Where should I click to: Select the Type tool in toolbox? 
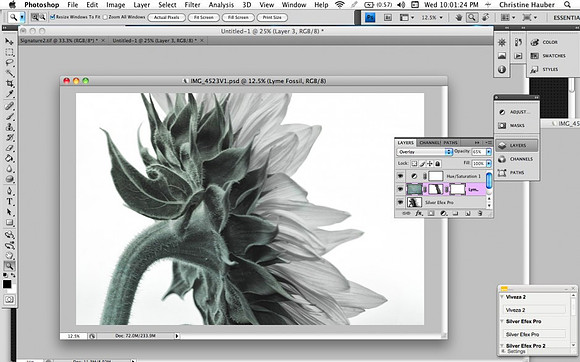pos(9,202)
